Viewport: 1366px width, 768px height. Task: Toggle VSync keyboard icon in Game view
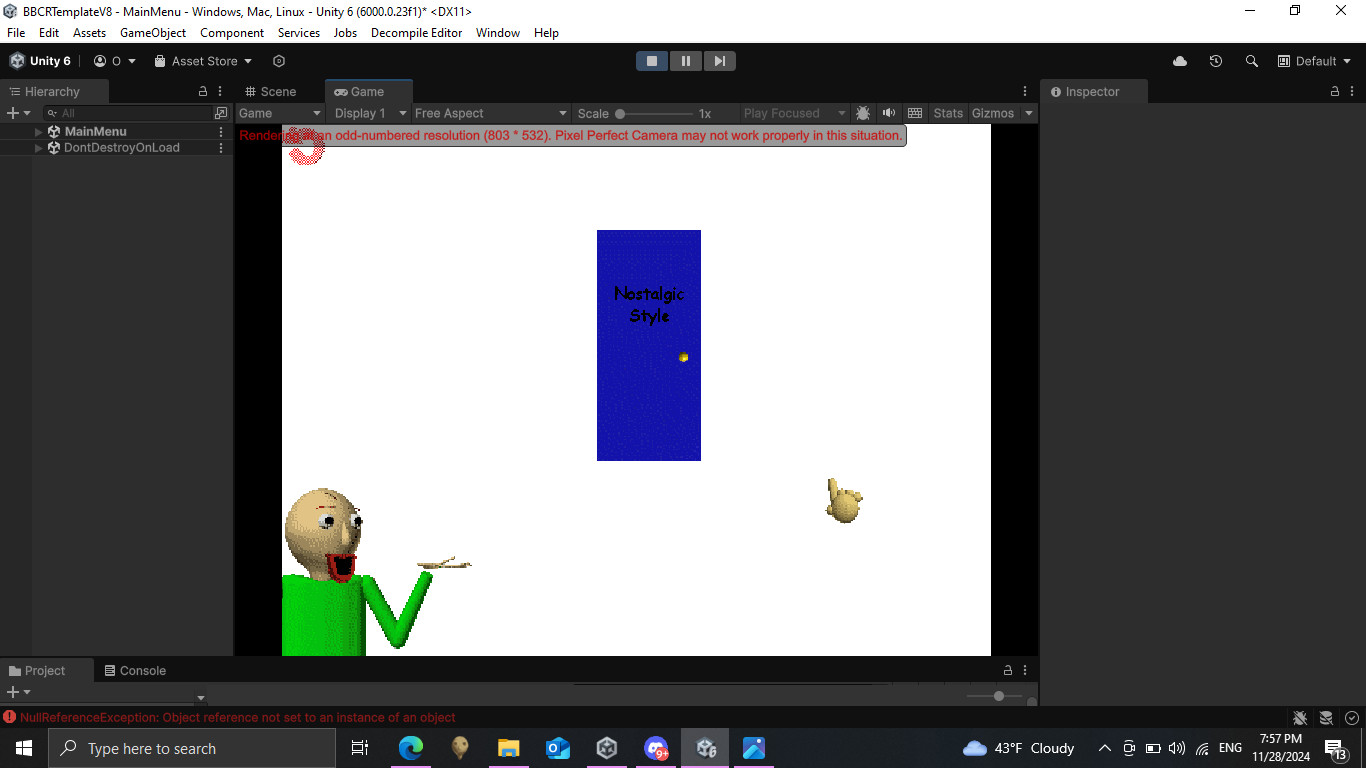coord(915,113)
